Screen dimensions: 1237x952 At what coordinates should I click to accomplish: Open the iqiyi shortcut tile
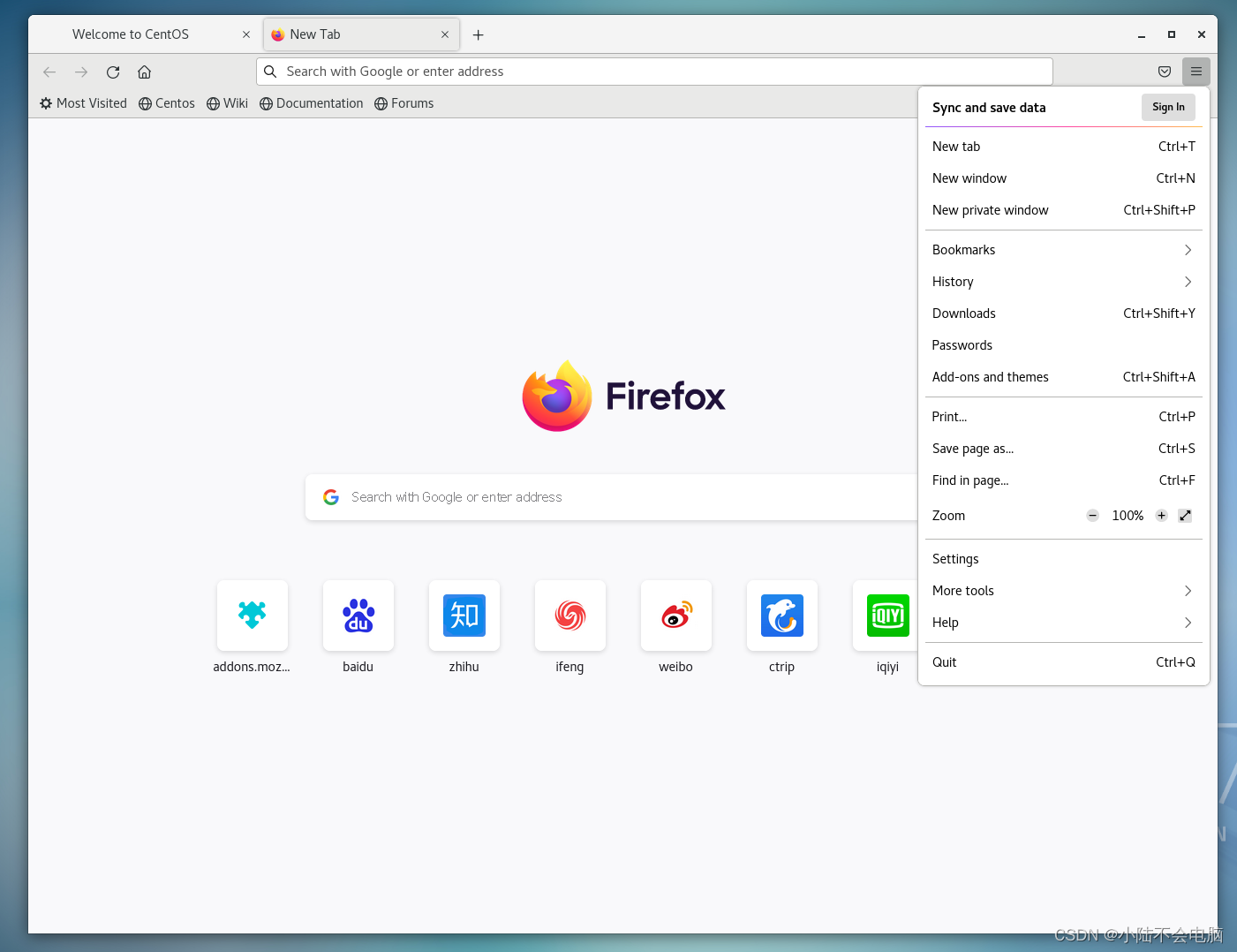(887, 616)
